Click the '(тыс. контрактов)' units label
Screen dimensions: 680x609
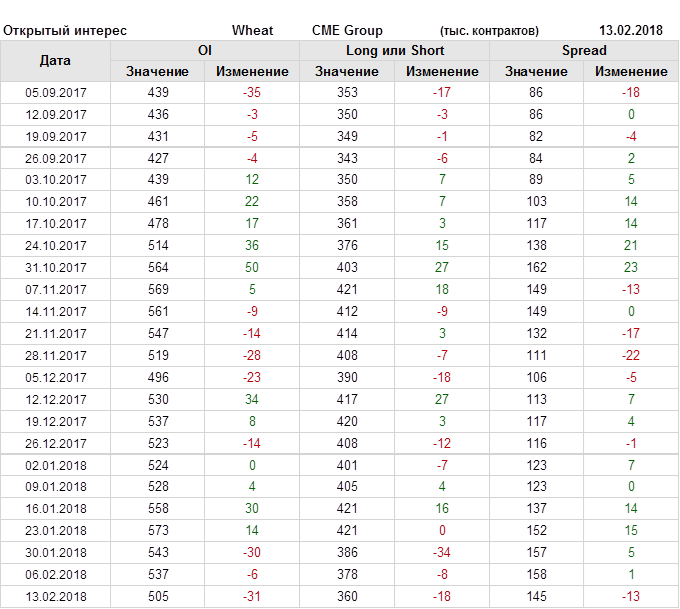pyautogui.click(x=489, y=31)
